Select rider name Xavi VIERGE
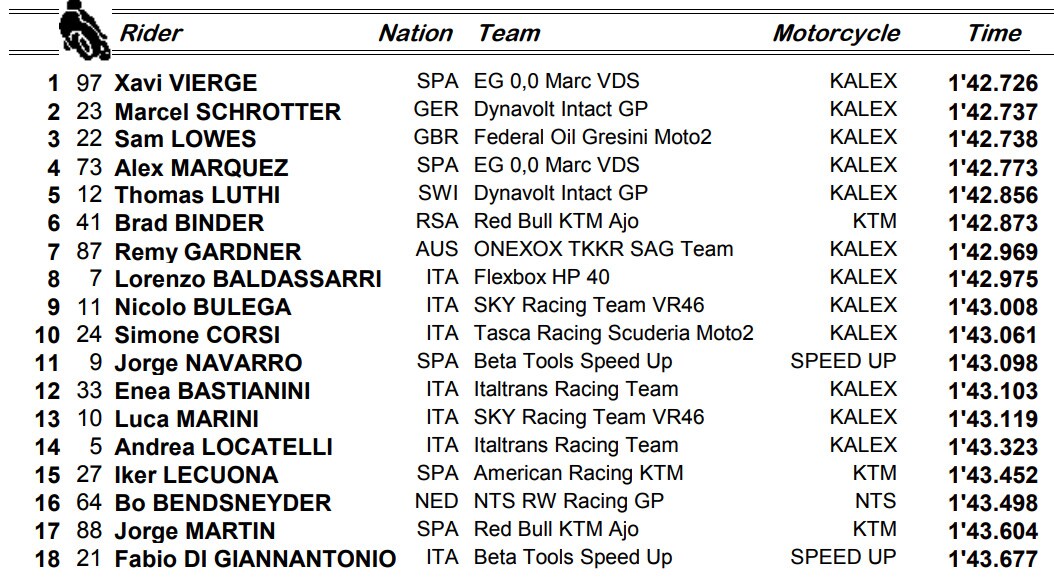This screenshot has width=1054, height=577. pyautogui.click(x=186, y=83)
